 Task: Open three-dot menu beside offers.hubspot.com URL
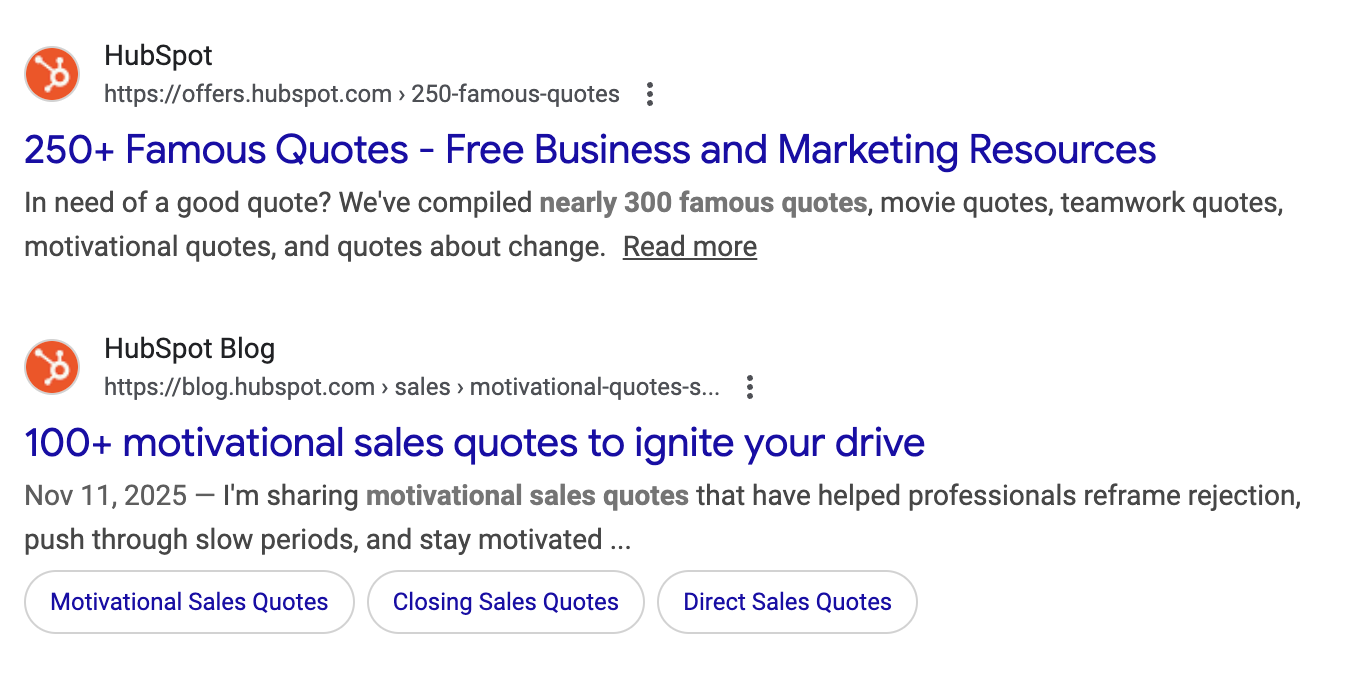point(650,95)
